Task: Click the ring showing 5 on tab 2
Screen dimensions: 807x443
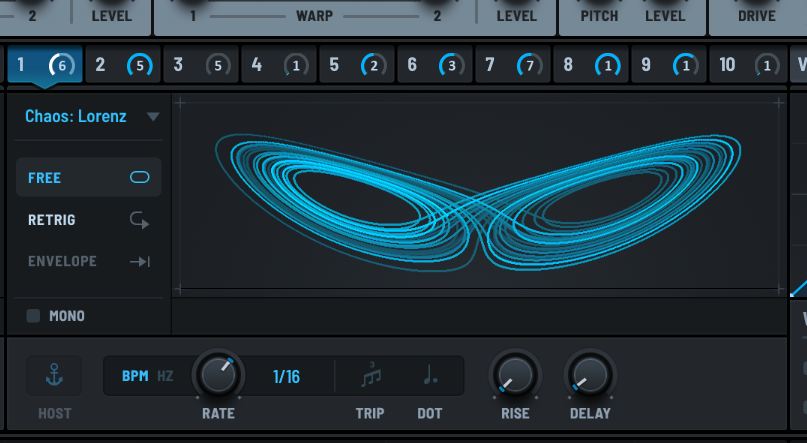Action: [x=140, y=65]
